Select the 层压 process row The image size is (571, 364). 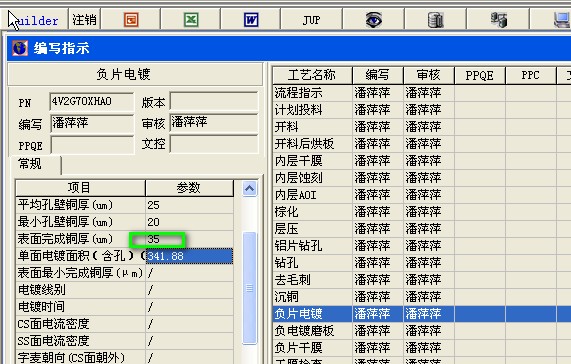[422, 229]
